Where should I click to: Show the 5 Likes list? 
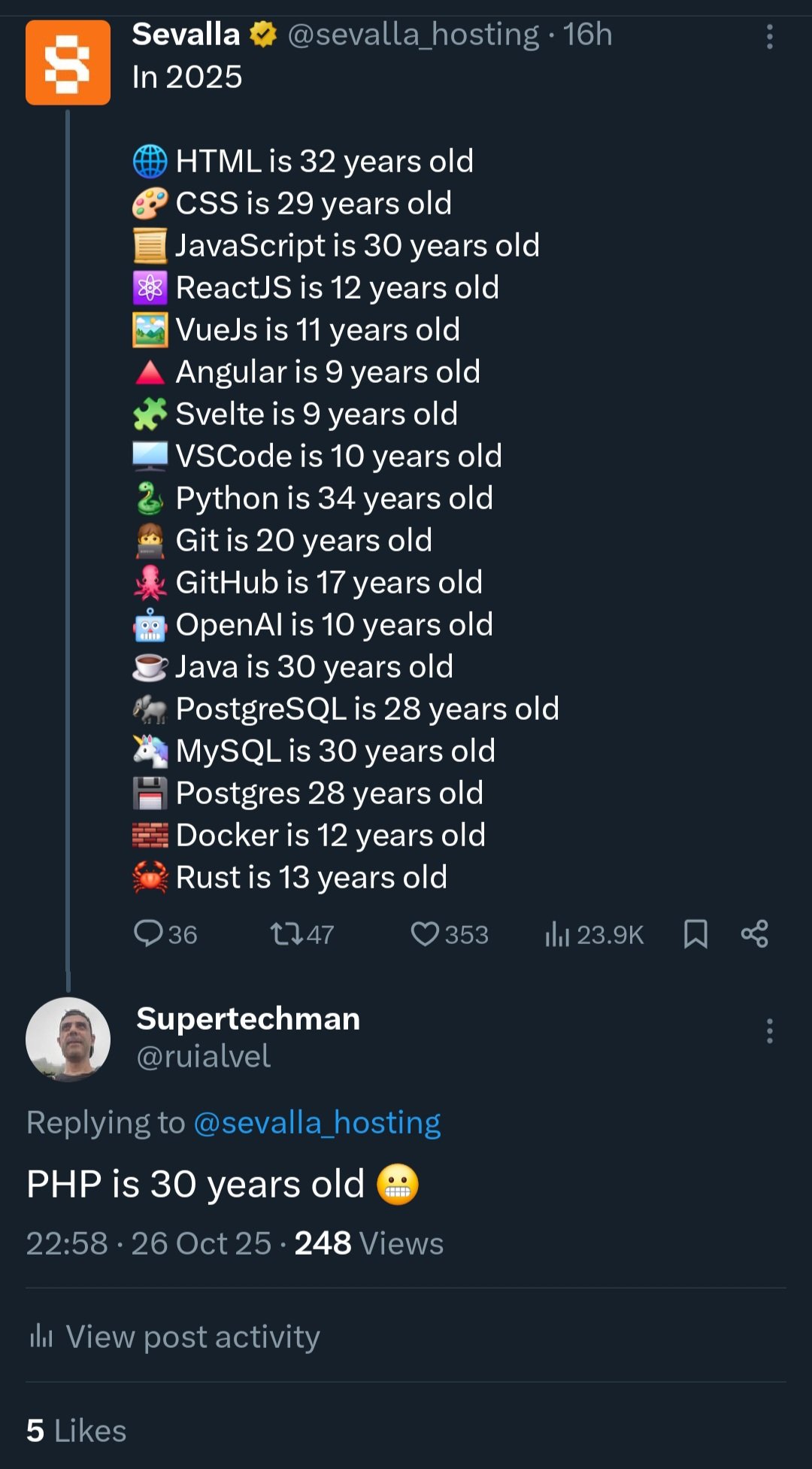tap(76, 1431)
